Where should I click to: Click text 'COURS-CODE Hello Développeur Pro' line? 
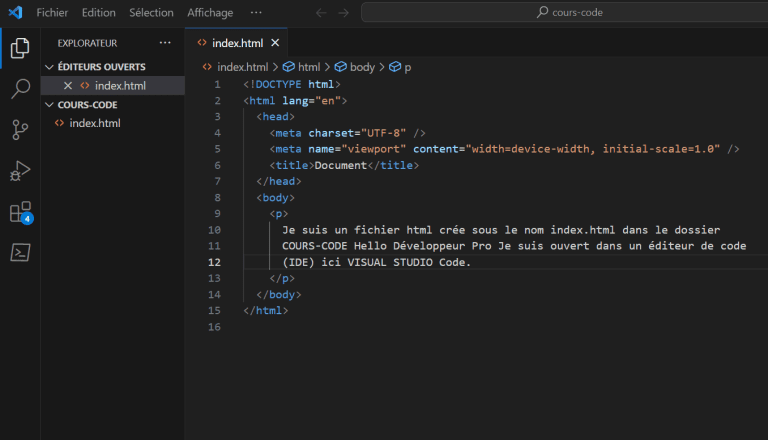(x=514, y=246)
